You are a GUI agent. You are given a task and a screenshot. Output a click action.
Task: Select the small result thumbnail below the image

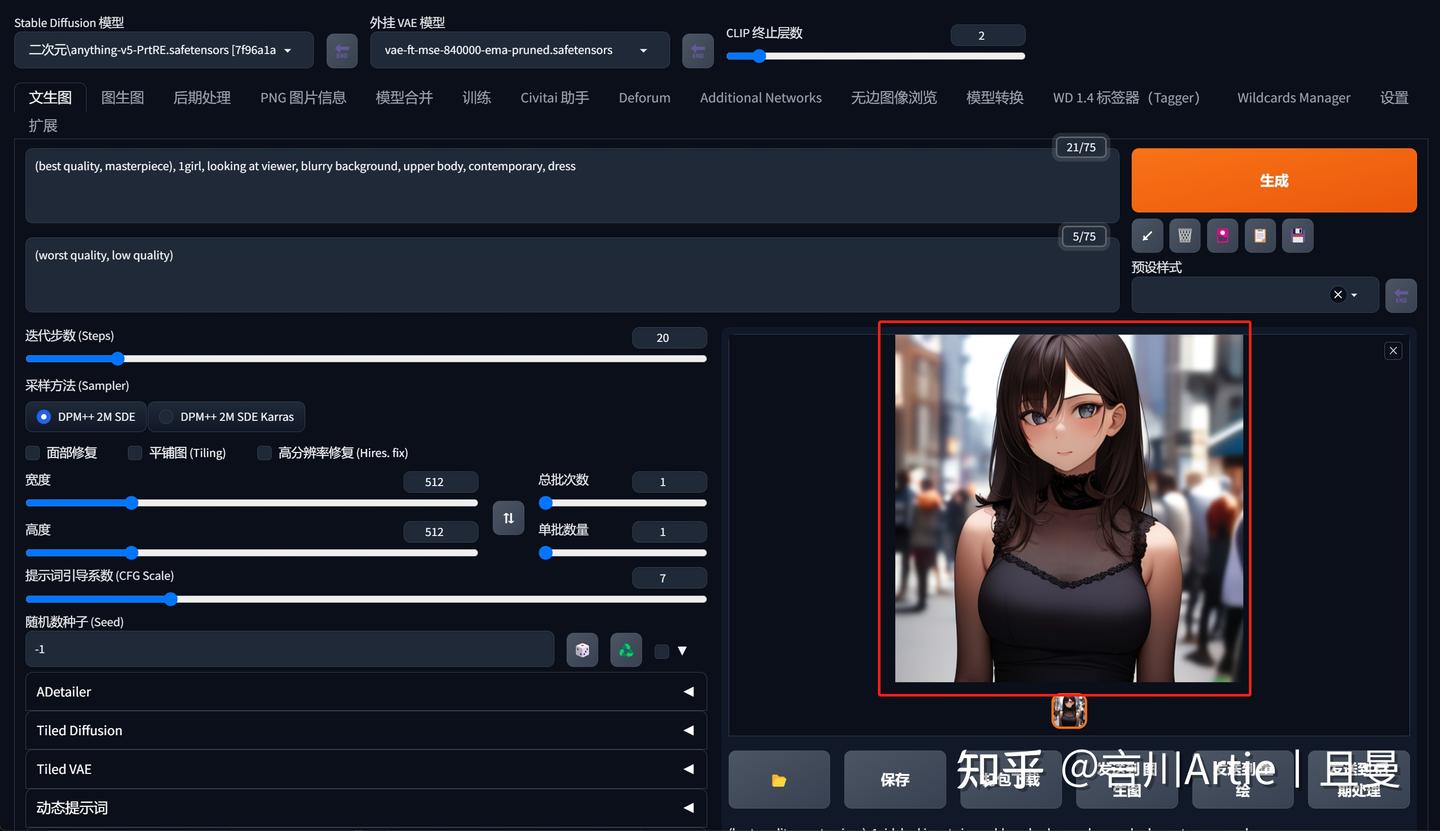click(x=1069, y=711)
